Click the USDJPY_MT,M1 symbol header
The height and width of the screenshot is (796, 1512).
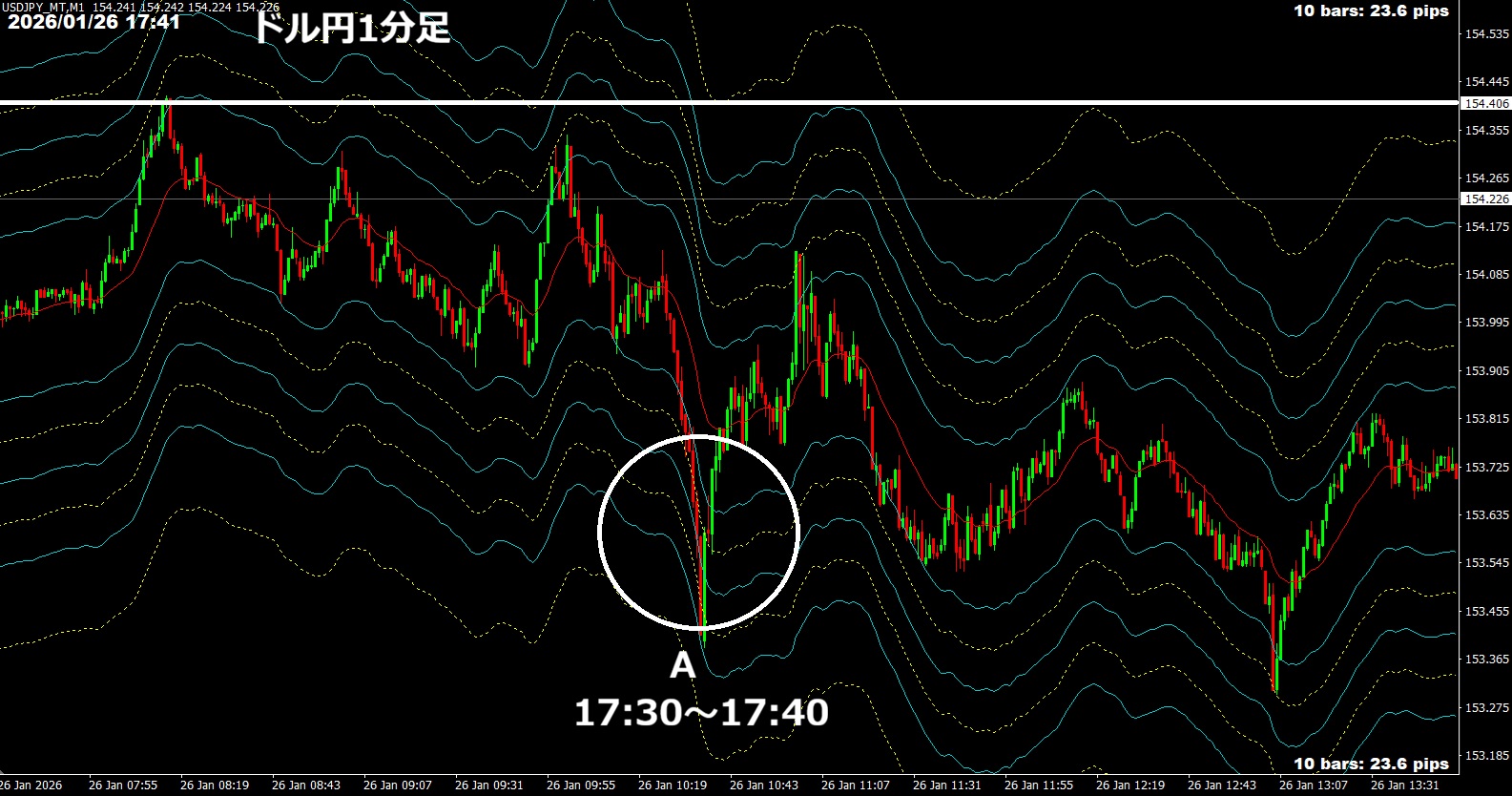[x=44, y=7]
